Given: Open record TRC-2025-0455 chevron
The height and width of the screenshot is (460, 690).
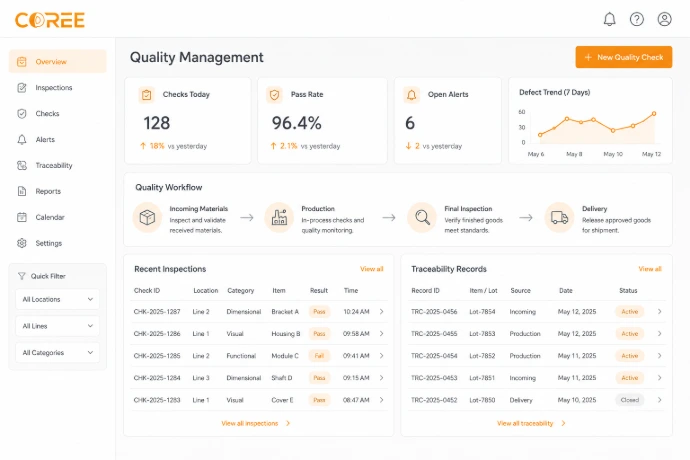Looking at the screenshot, I should coord(659,334).
